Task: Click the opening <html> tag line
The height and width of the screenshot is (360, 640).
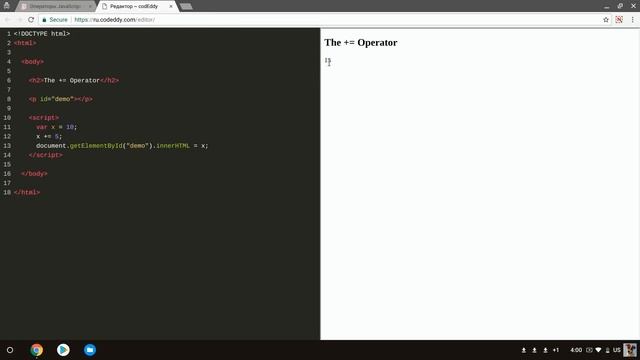Action: (25, 43)
